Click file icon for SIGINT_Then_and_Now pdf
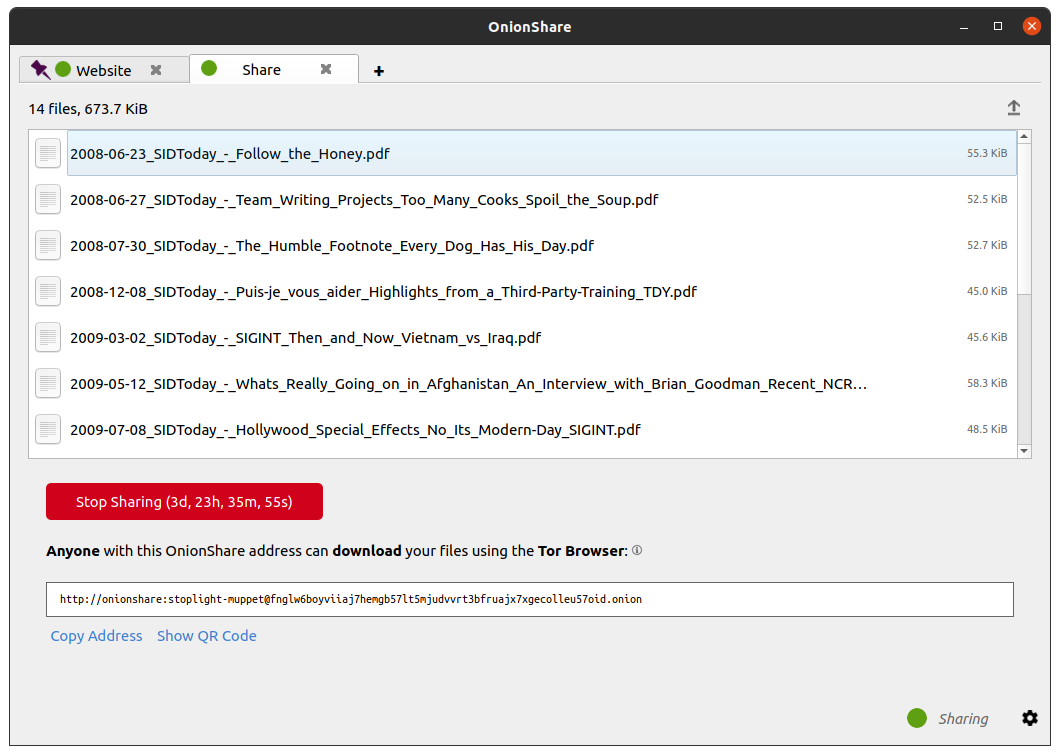The height and width of the screenshot is (755, 1060). [x=48, y=337]
